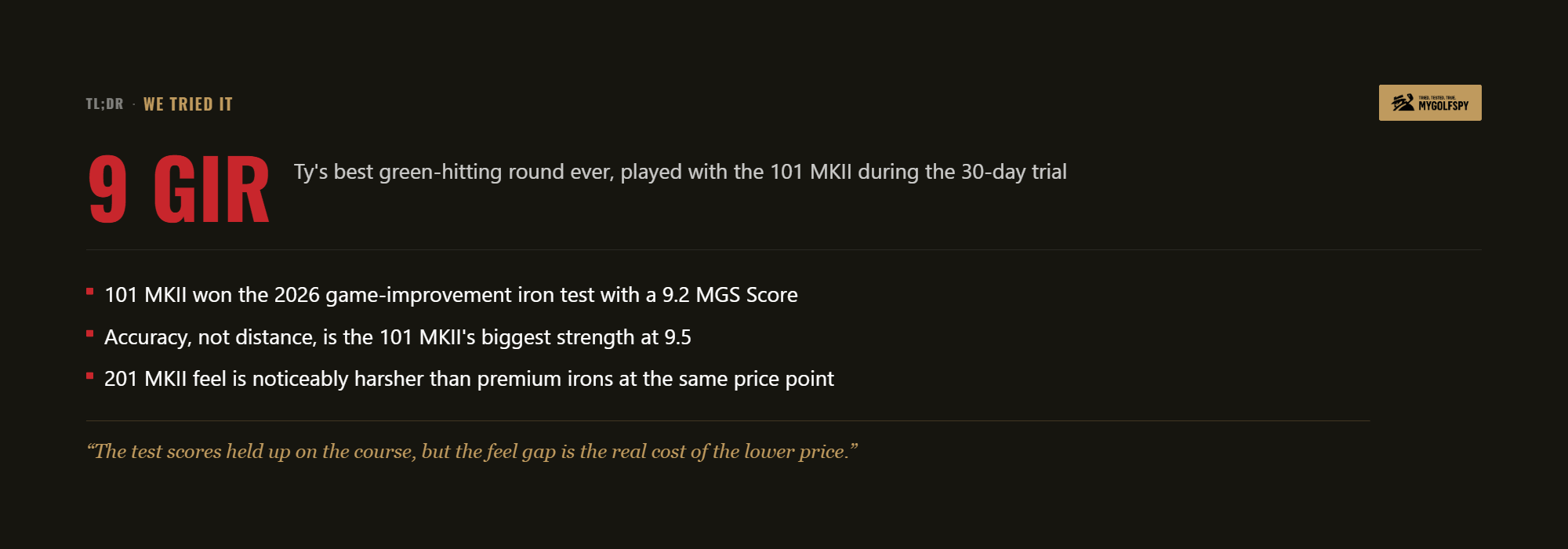Select the TL;DR label
The height and width of the screenshot is (549, 1568).
pyautogui.click(x=104, y=104)
